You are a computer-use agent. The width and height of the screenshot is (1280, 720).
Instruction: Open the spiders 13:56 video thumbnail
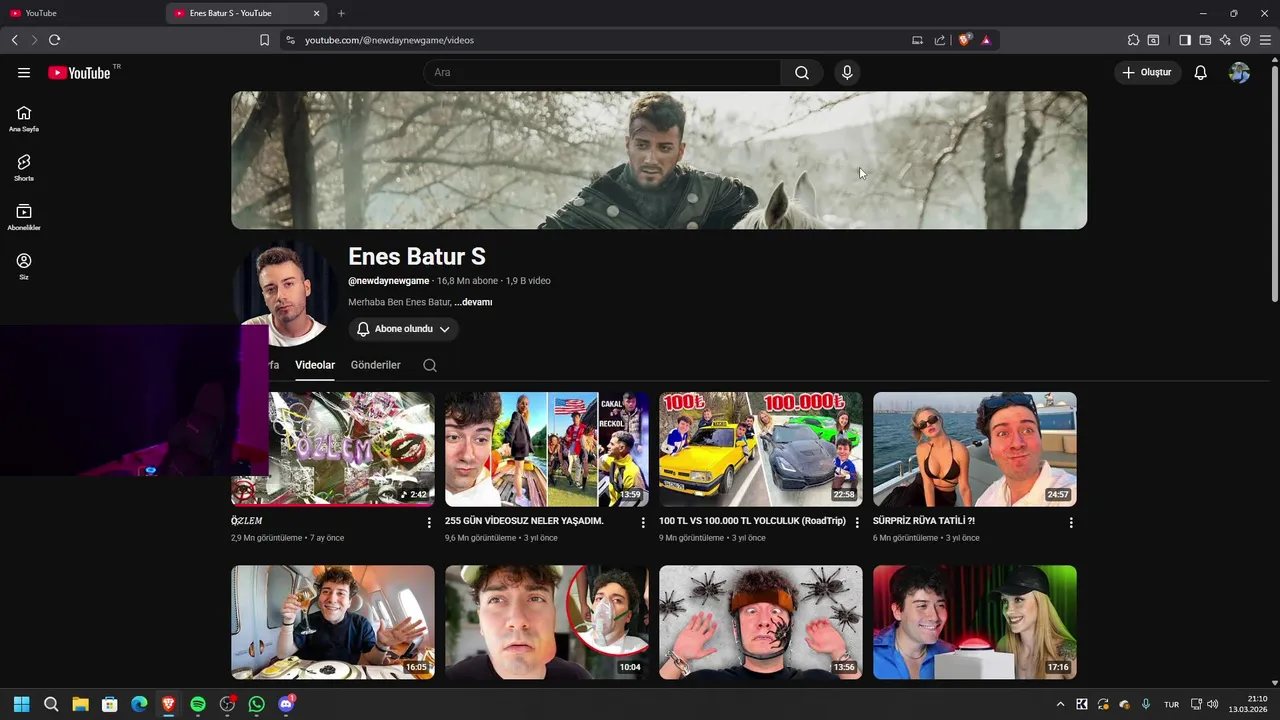pyautogui.click(x=761, y=622)
